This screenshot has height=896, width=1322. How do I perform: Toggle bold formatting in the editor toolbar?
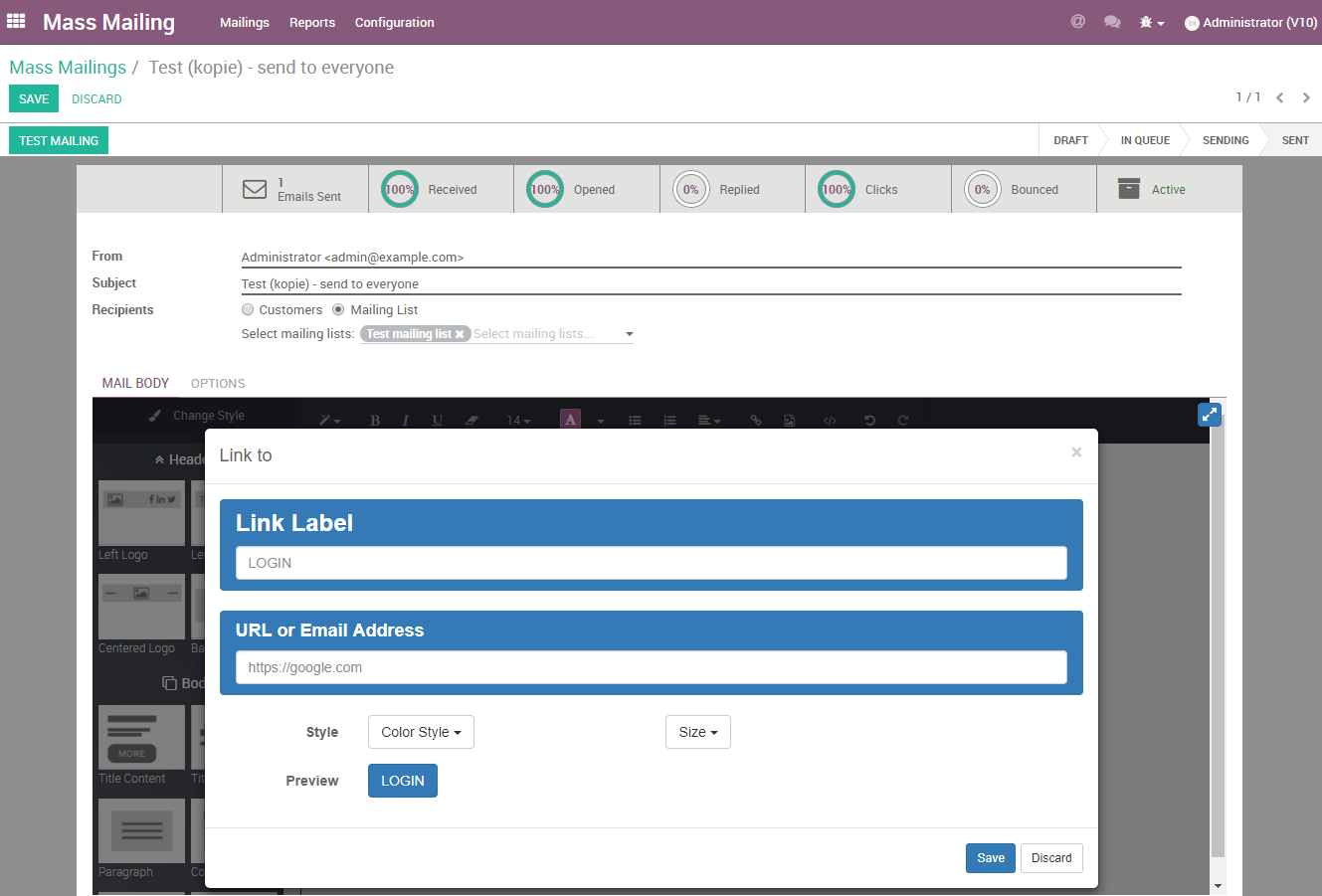(375, 420)
